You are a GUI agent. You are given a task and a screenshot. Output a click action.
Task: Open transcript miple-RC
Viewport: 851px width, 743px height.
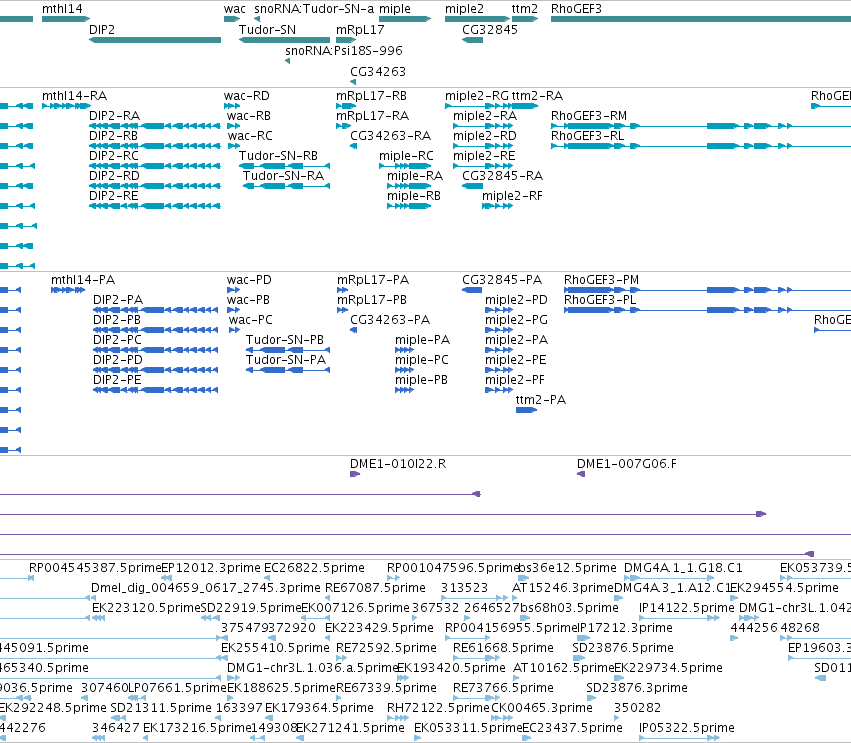pyautogui.click(x=405, y=166)
